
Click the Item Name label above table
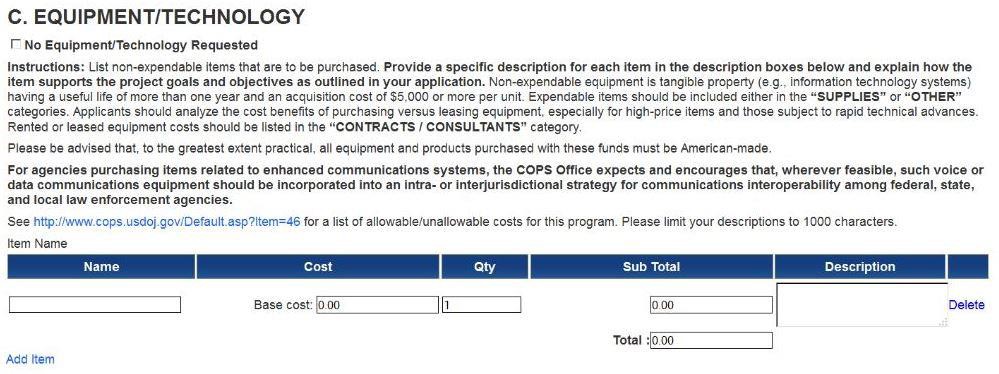pos(37,243)
